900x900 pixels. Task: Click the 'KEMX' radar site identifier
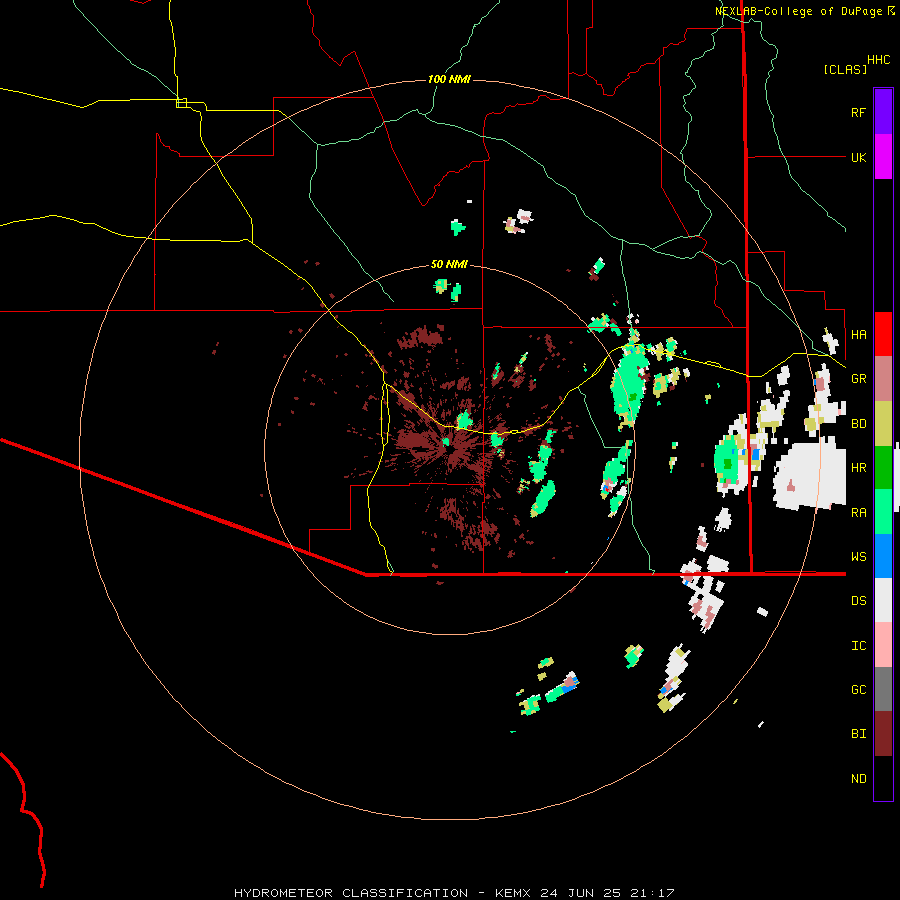(512, 893)
